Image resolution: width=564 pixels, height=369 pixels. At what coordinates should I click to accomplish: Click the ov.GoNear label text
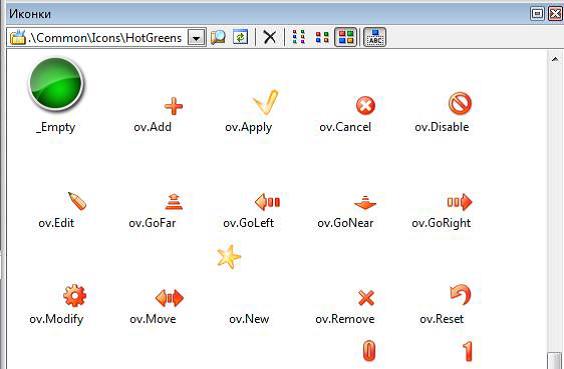point(345,223)
